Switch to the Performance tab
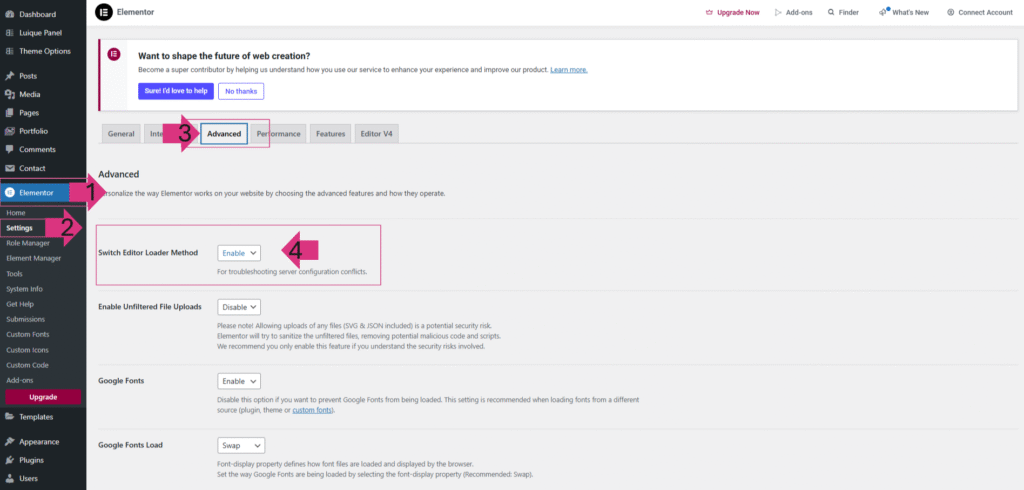This screenshot has width=1024, height=490. [278, 133]
